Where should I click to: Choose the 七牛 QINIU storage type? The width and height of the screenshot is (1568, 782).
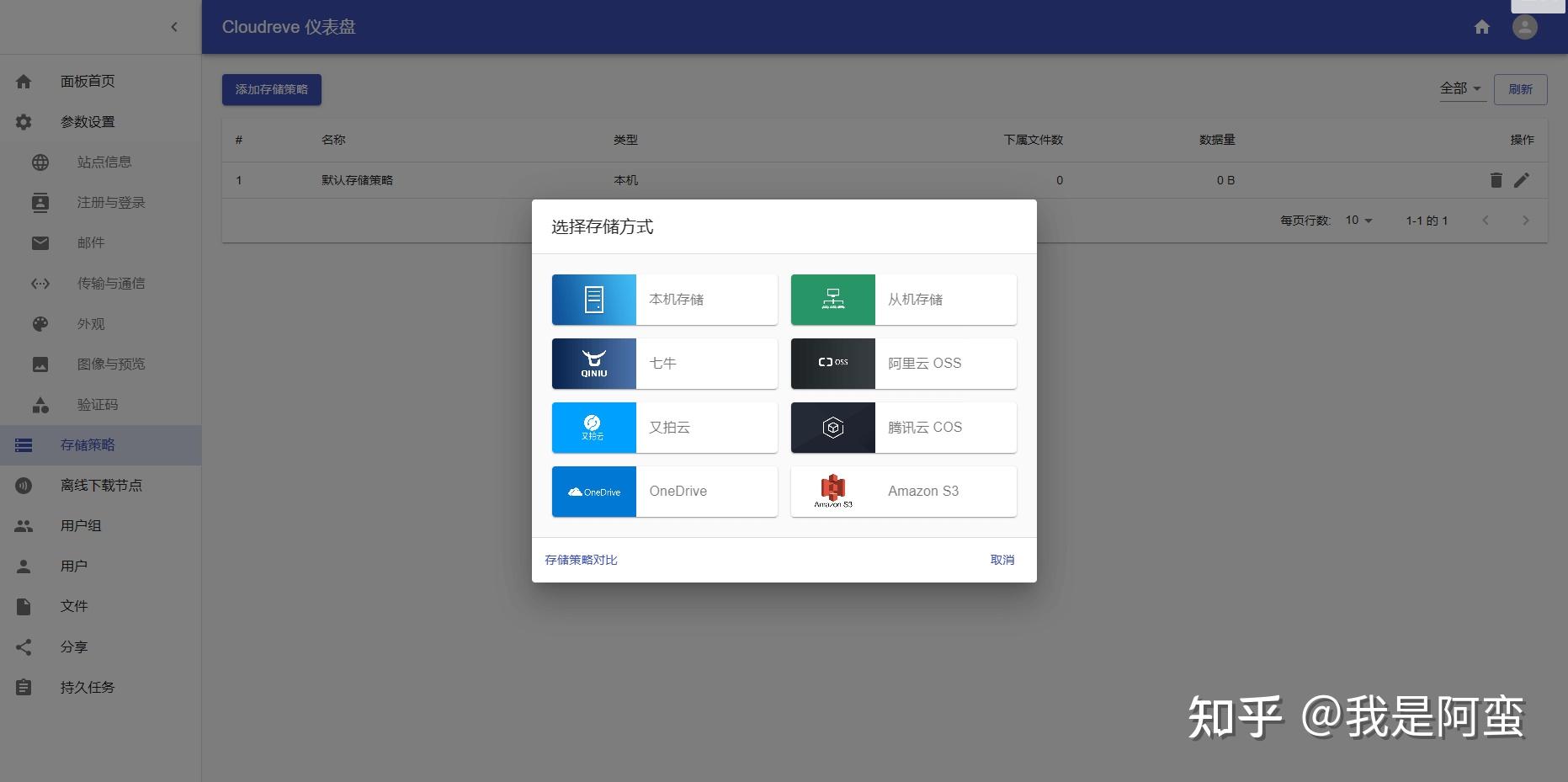coord(663,363)
